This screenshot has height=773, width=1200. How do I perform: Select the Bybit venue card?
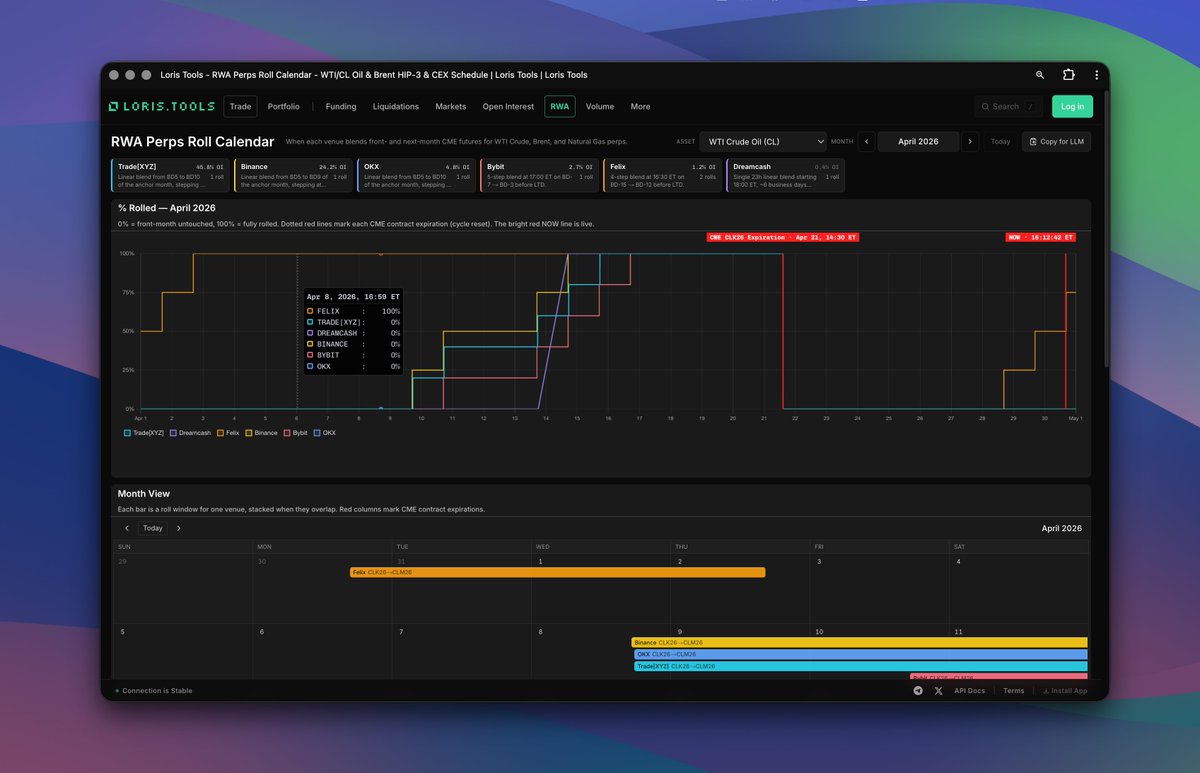(x=540, y=175)
